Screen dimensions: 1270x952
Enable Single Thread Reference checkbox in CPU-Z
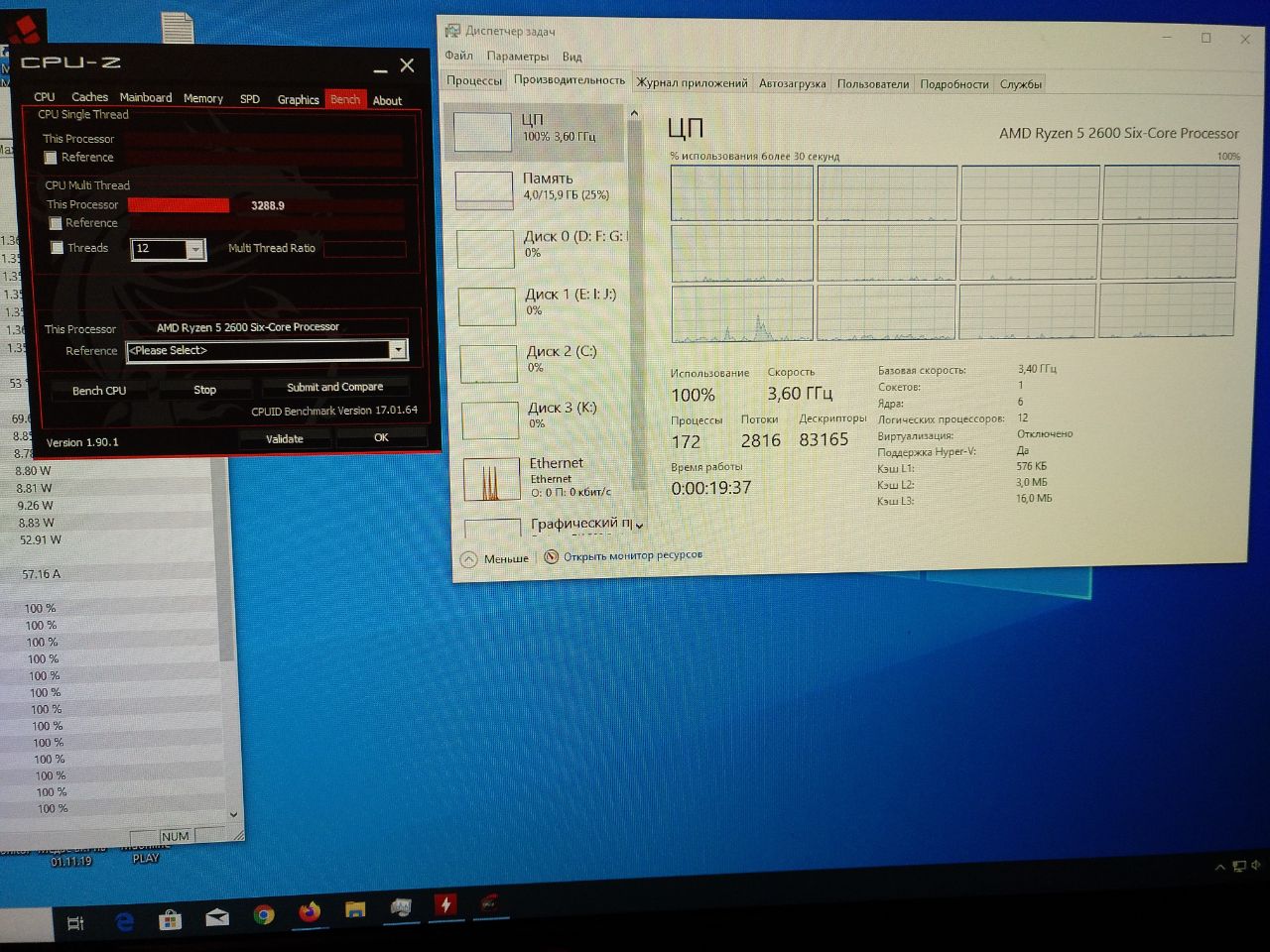pos(51,158)
